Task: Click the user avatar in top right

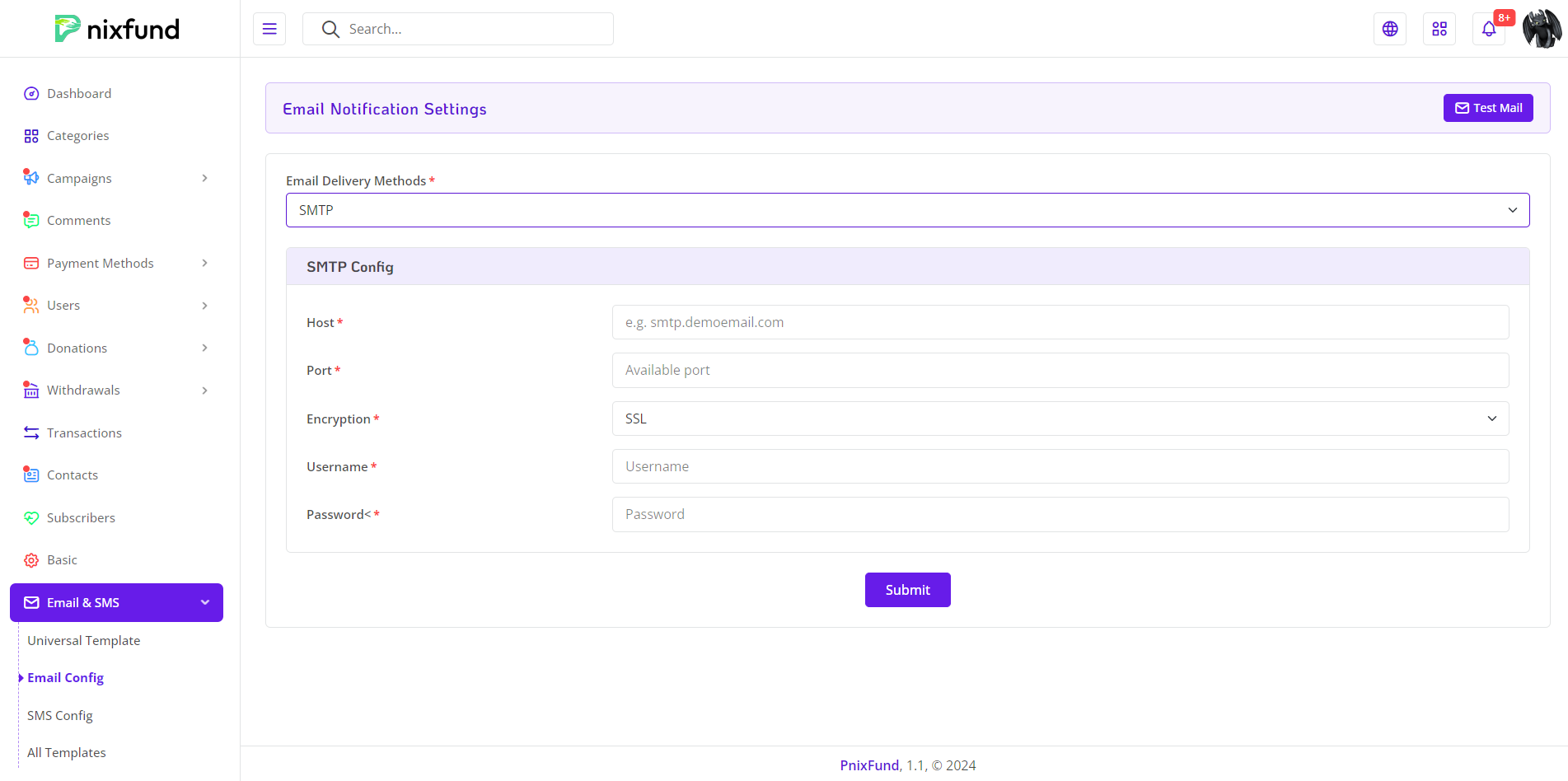Action: (x=1542, y=29)
